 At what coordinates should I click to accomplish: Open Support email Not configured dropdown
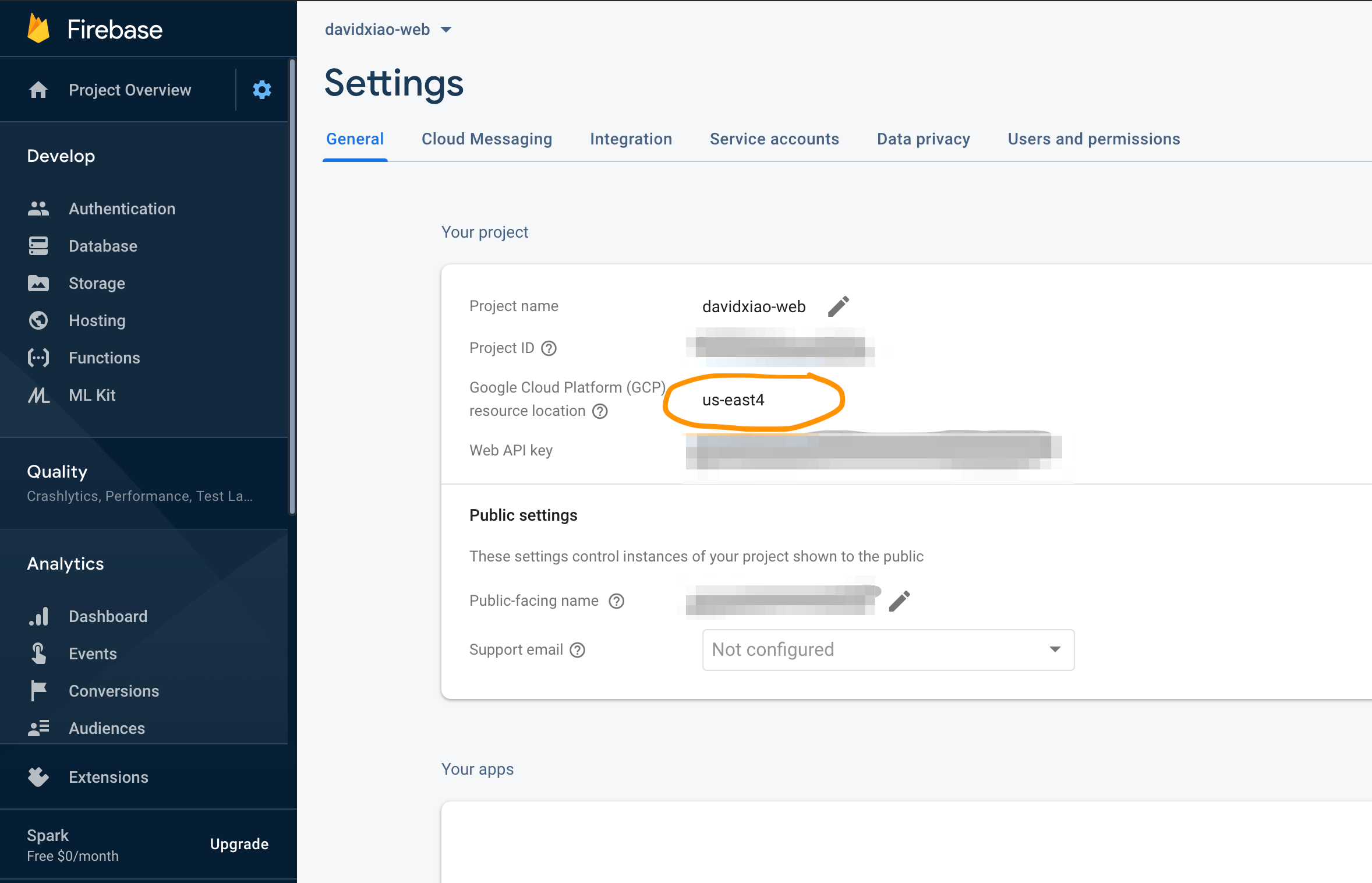pos(888,650)
